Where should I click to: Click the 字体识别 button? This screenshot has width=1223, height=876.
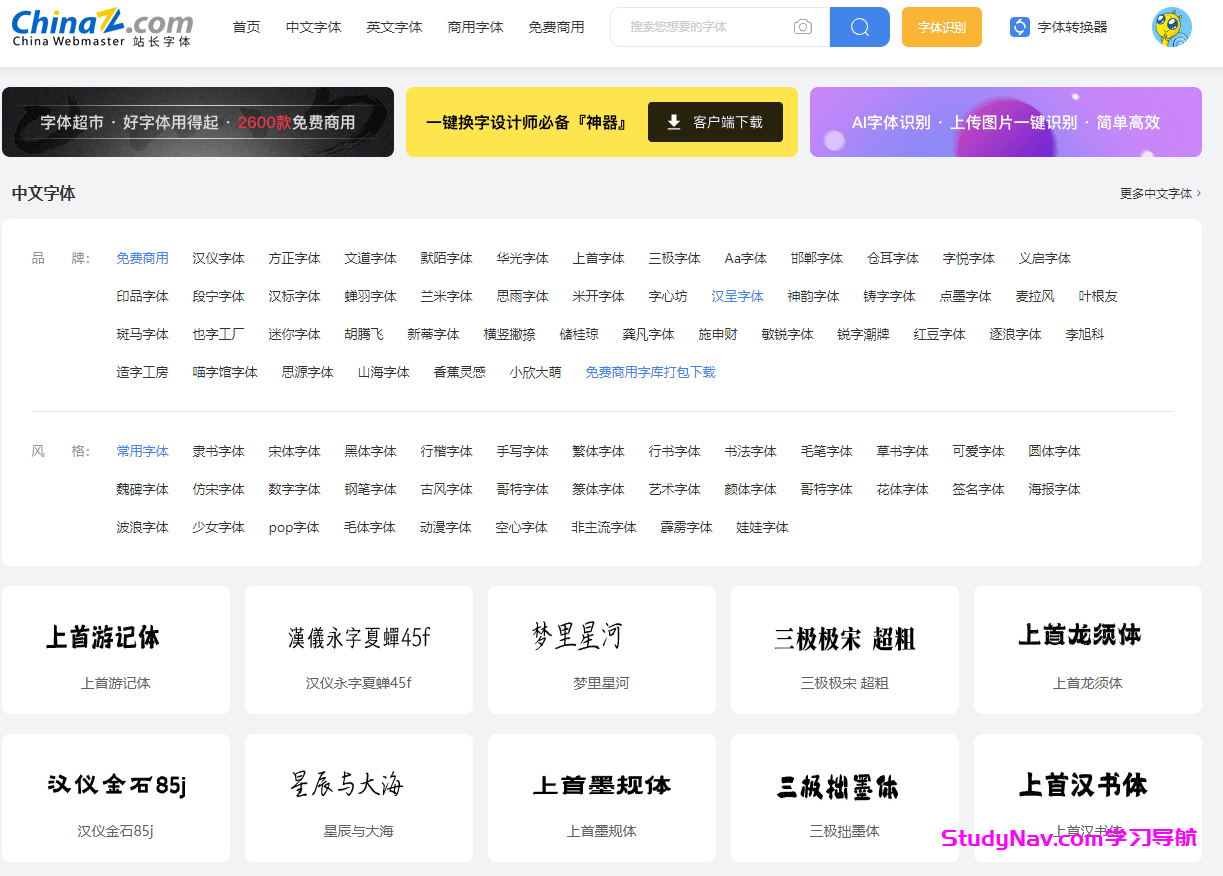tap(940, 27)
